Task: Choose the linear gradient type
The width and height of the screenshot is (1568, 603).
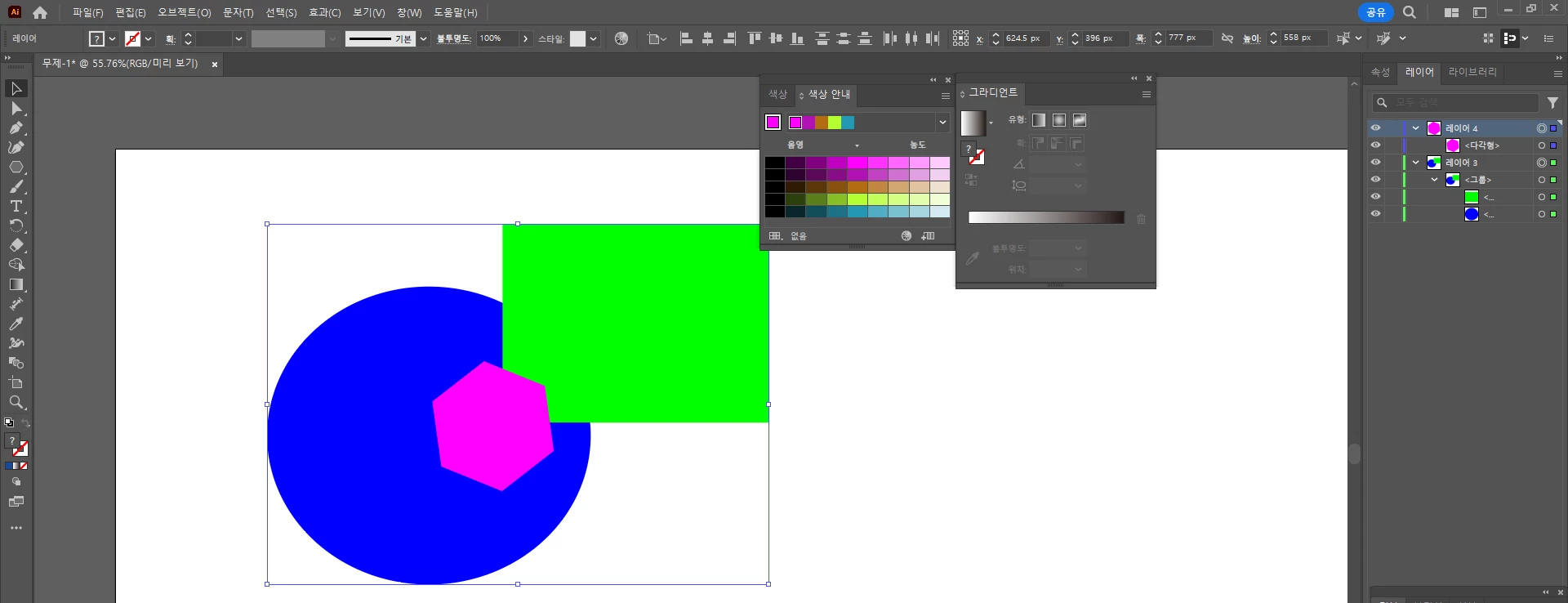Action: pyautogui.click(x=1038, y=120)
